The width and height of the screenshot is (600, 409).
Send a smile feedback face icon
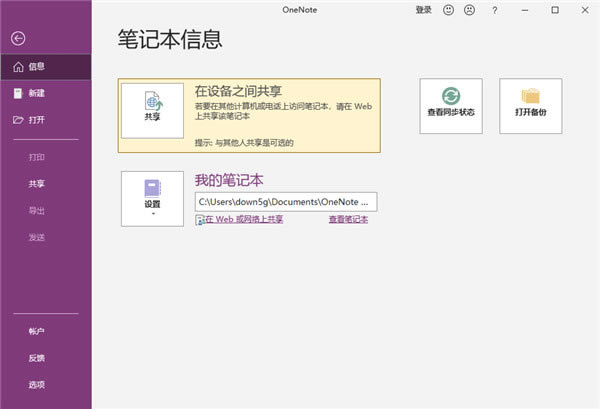pos(447,10)
